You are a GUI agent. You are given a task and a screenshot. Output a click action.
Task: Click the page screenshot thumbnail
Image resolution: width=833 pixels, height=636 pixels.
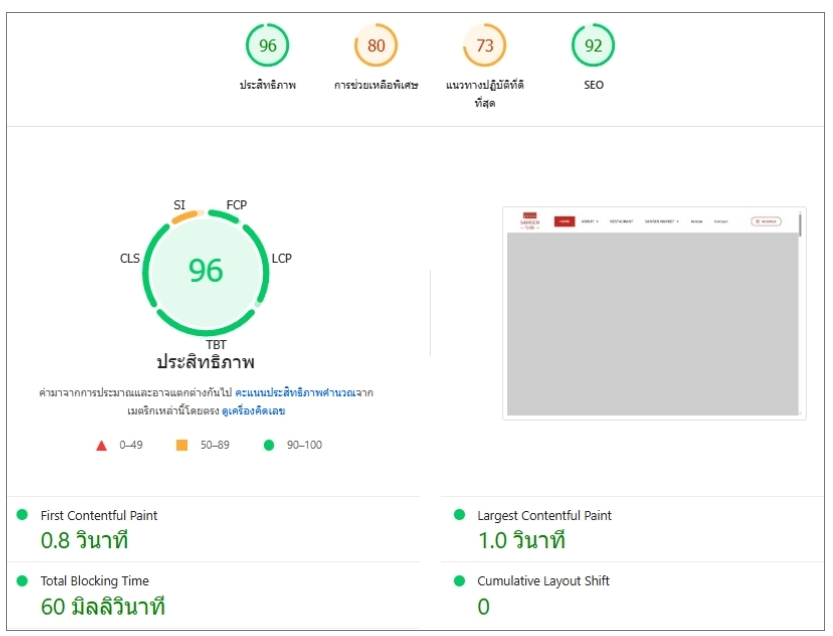[654, 313]
